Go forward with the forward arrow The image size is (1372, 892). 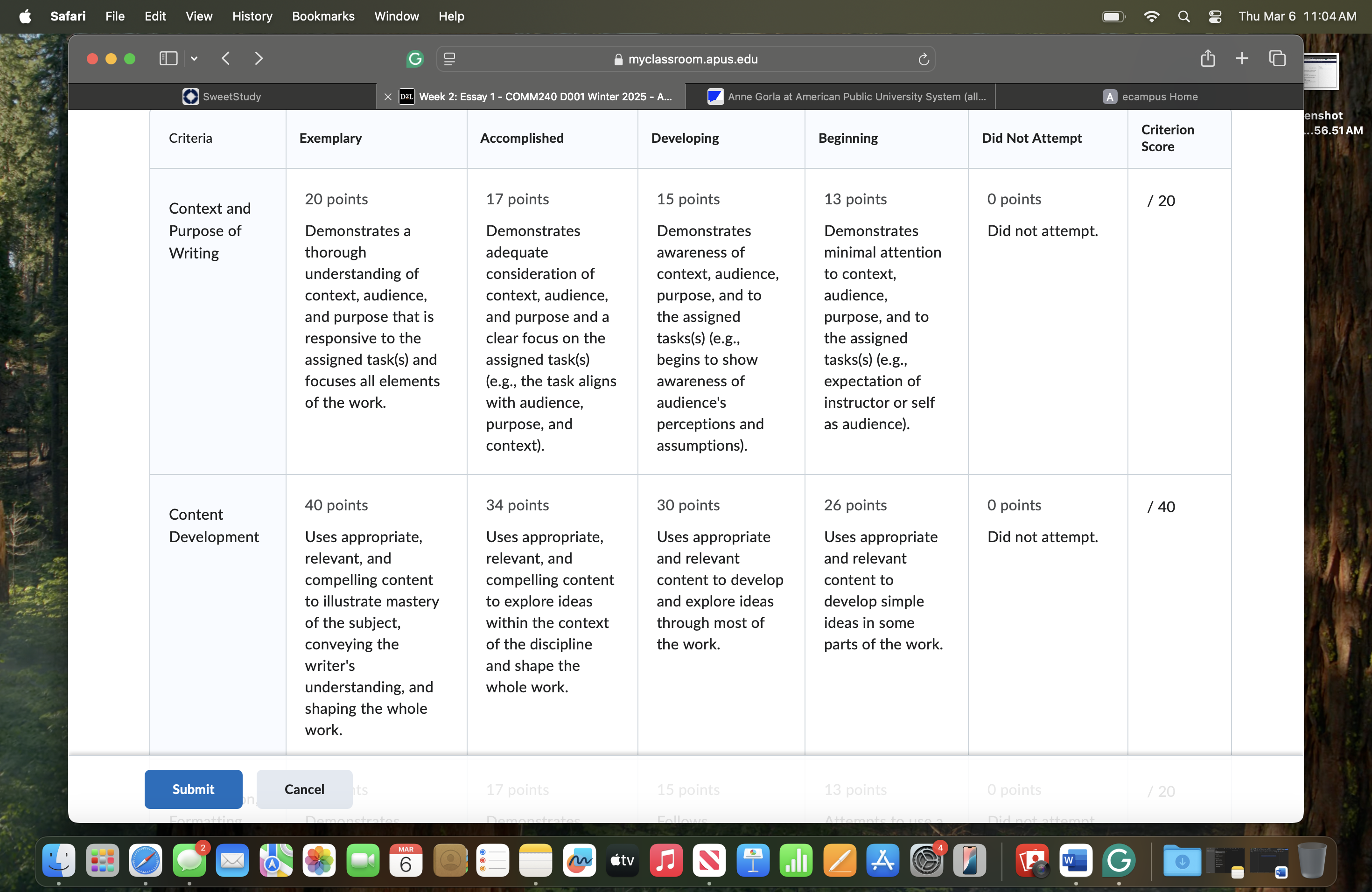pos(259,58)
